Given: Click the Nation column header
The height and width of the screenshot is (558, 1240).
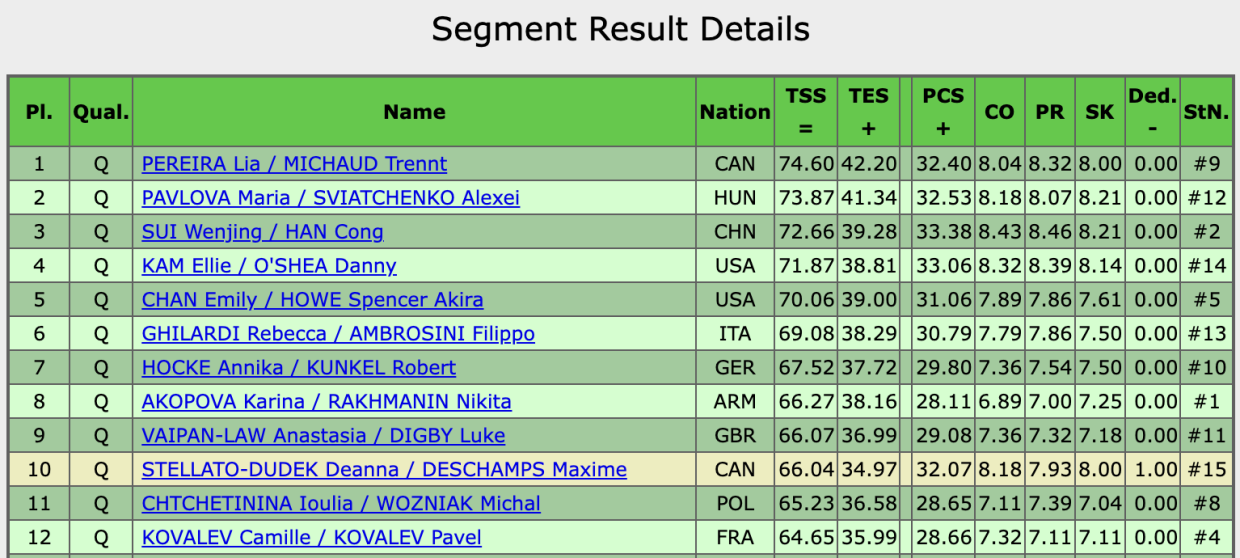Looking at the screenshot, I should (x=735, y=112).
